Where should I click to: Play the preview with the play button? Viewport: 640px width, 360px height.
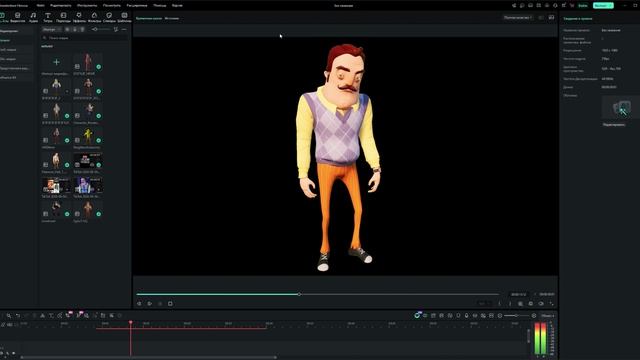click(150, 304)
